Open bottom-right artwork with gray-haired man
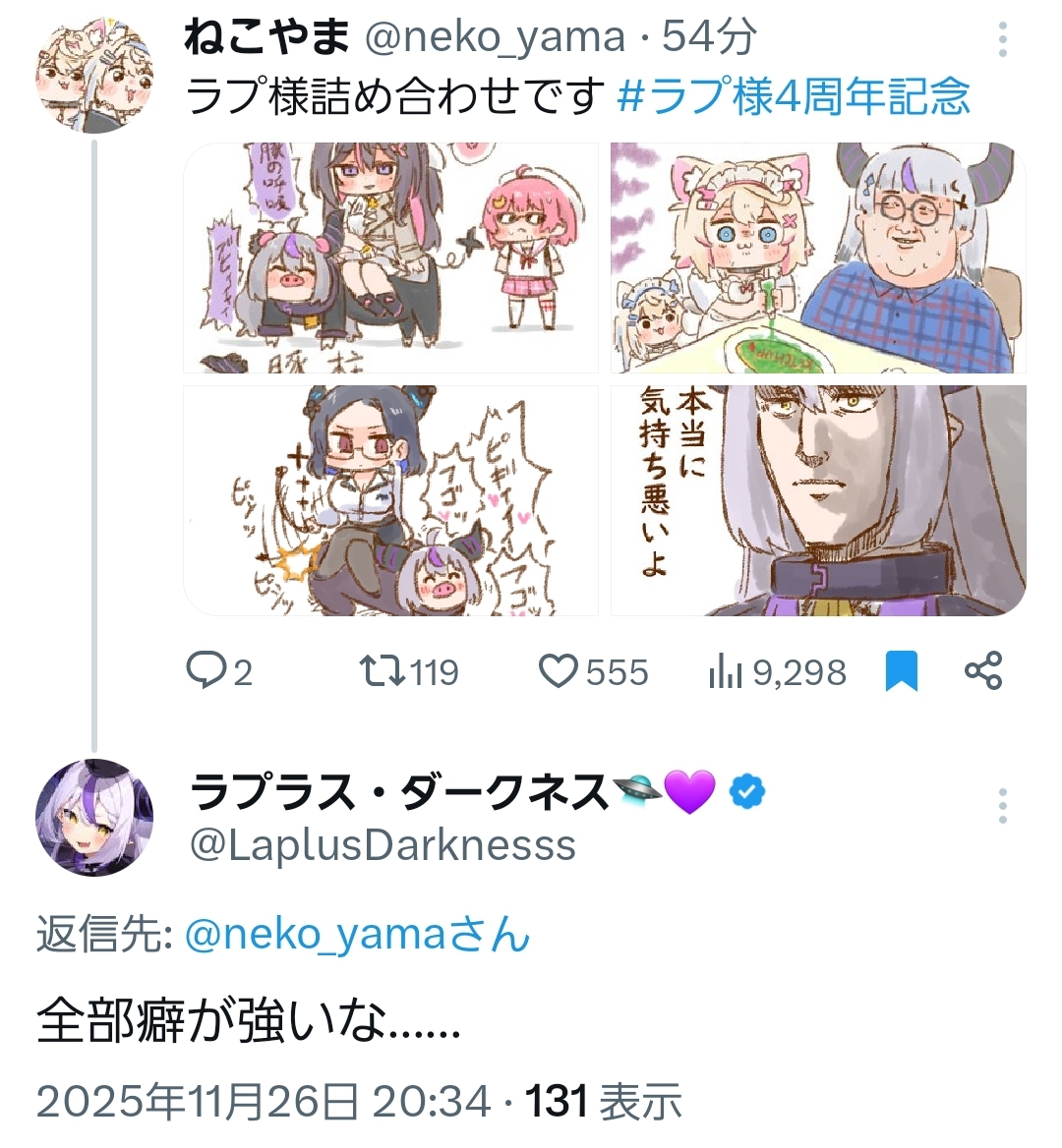This screenshot has width=1062, height=1148. (x=818, y=501)
